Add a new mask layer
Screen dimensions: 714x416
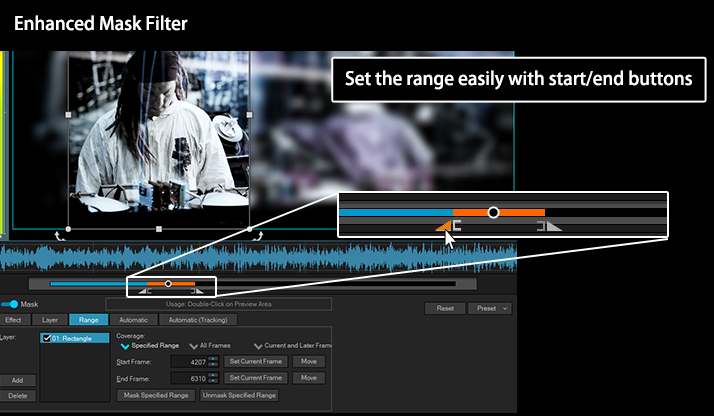click(x=18, y=380)
